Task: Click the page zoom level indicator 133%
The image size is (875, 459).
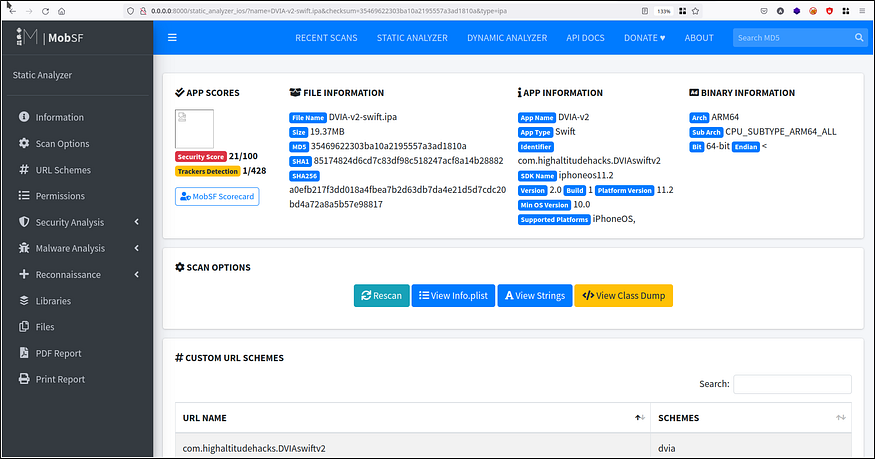Action: coord(664,11)
